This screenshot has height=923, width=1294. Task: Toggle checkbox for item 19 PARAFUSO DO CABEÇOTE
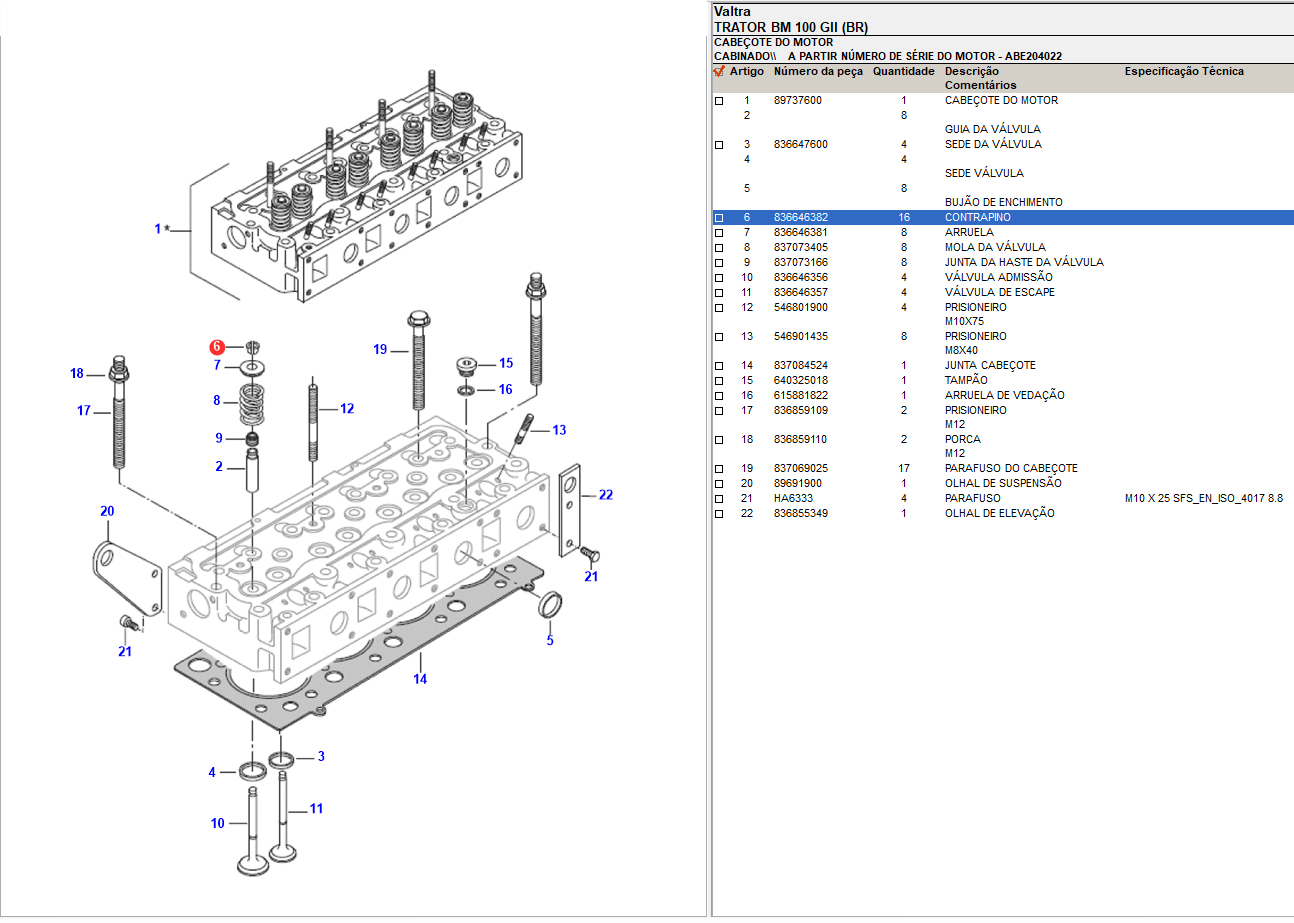[x=718, y=469]
